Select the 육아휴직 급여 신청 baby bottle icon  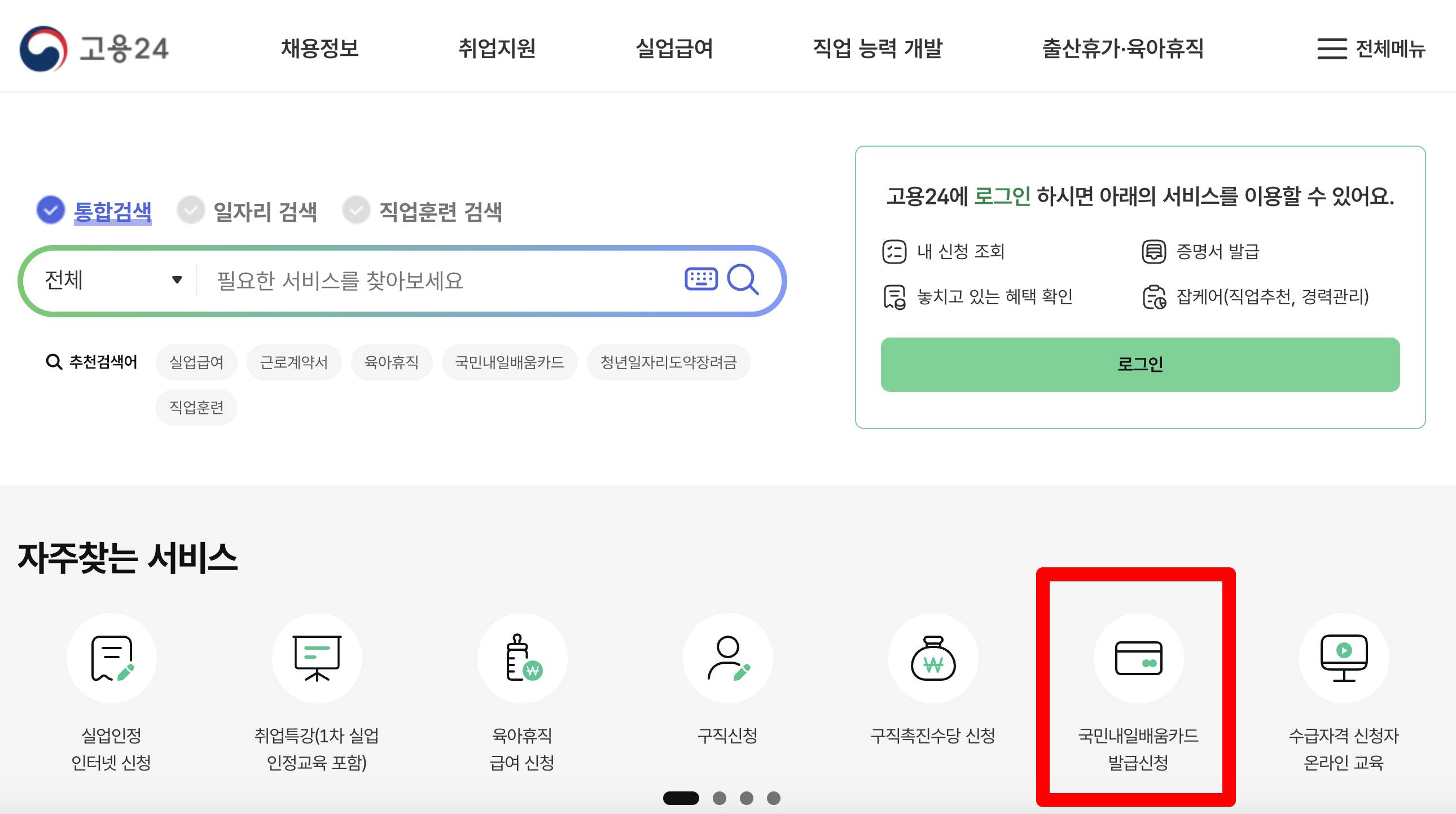(x=522, y=658)
